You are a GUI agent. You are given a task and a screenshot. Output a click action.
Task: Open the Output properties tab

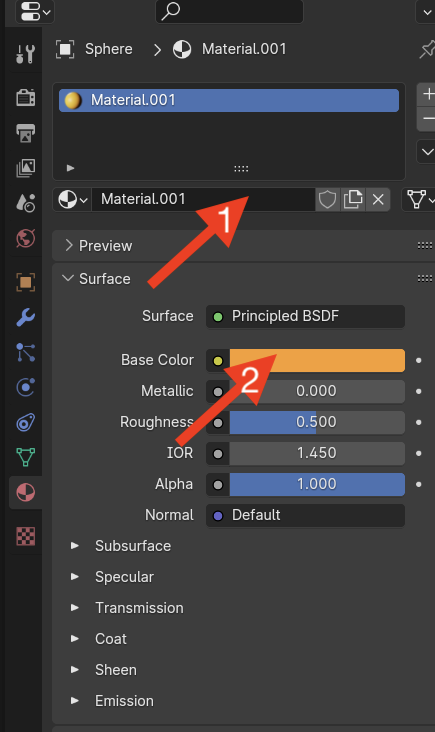25,133
